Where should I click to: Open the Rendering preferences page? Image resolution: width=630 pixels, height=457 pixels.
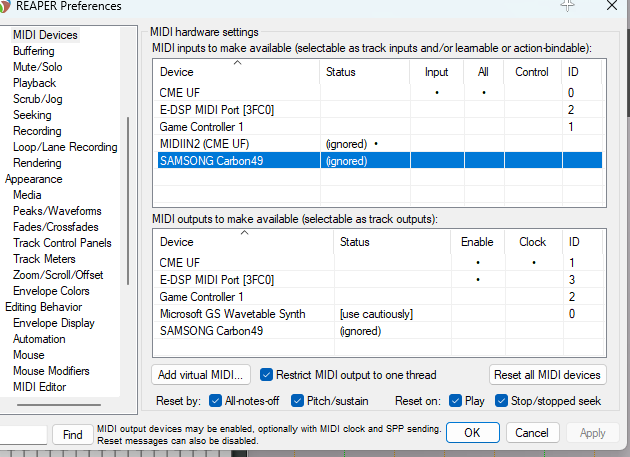tap(37, 163)
